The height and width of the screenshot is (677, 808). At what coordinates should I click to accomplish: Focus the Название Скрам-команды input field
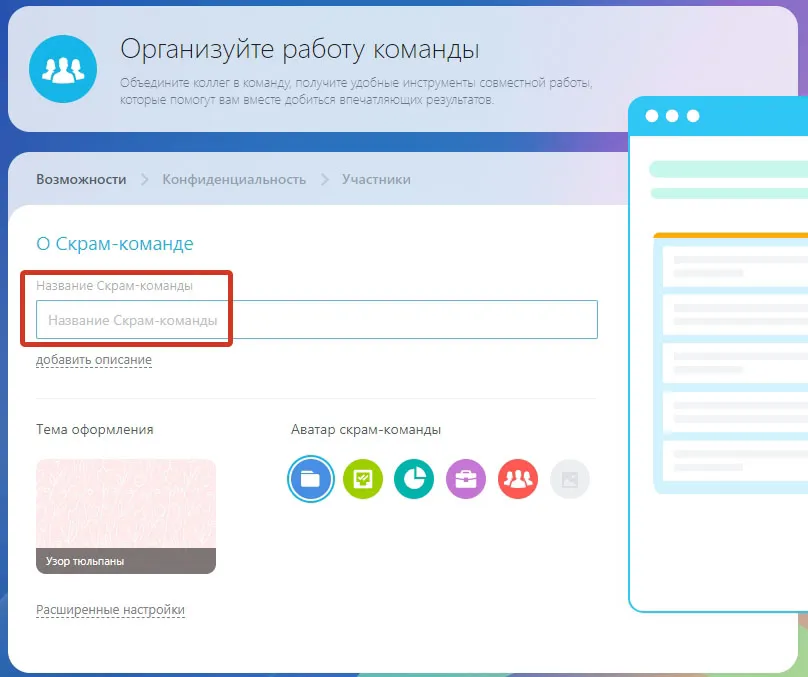316,319
